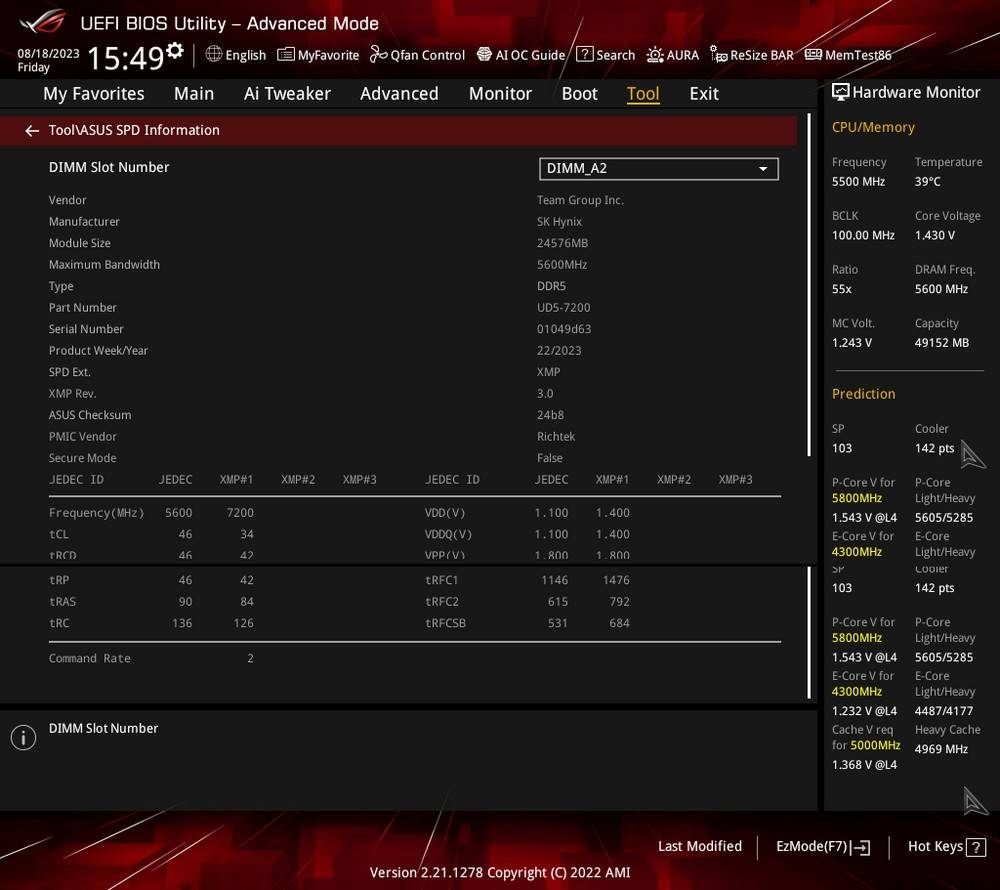Select the Tool tab
1000x890 pixels.
coord(643,94)
